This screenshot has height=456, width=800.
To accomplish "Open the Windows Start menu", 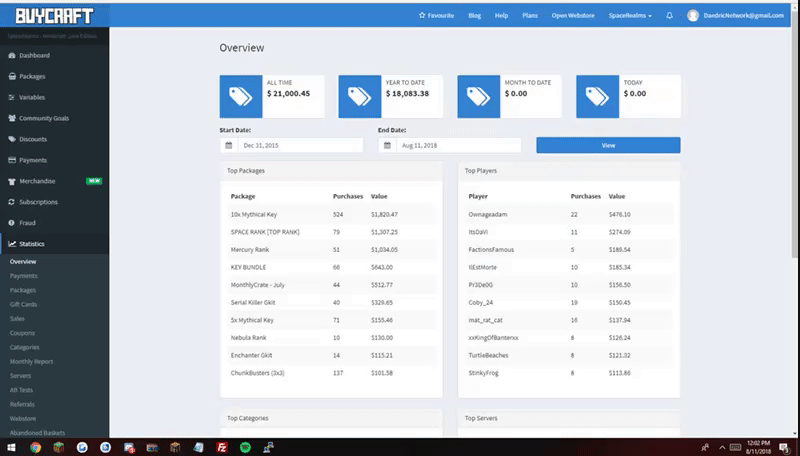I will click(11, 447).
